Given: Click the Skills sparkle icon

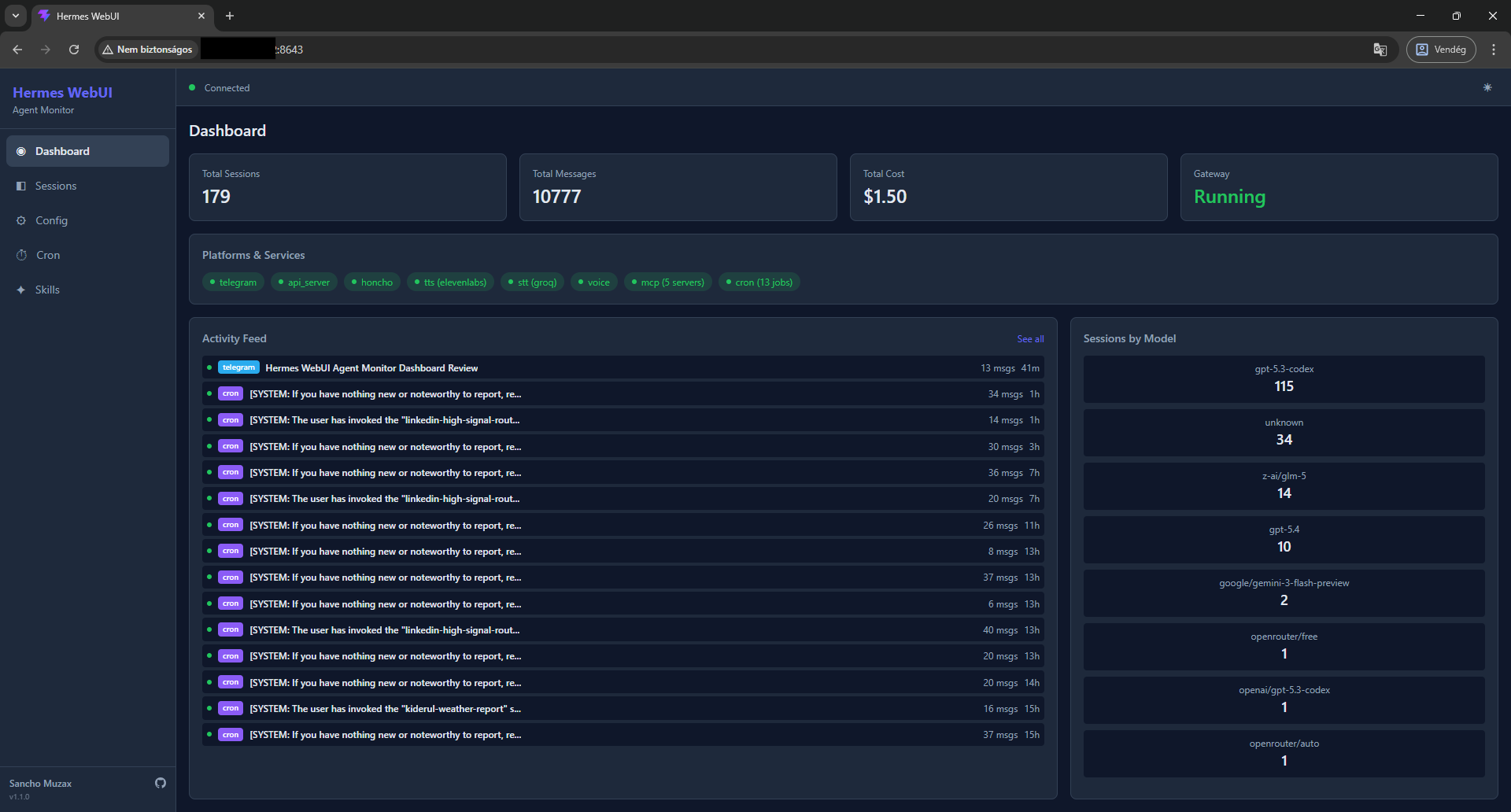Looking at the screenshot, I should (21, 290).
